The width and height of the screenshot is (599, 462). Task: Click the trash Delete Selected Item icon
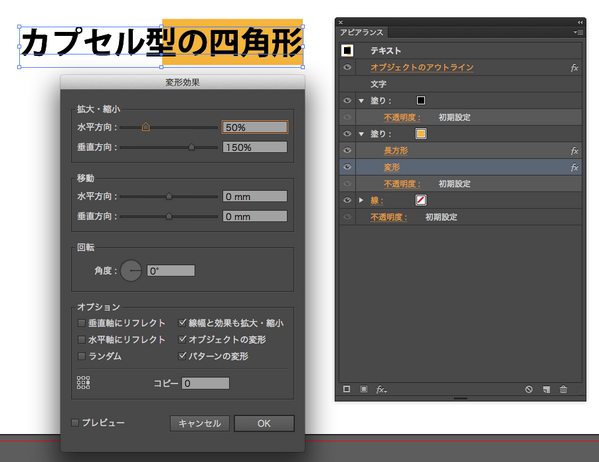(563, 389)
